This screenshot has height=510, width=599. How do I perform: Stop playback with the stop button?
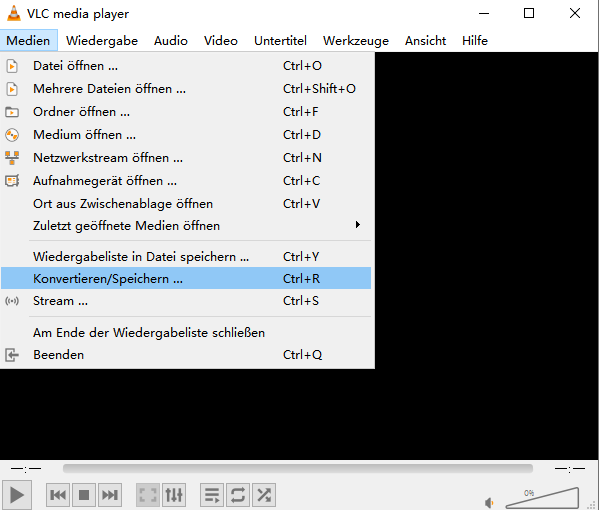tap(84, 495)
